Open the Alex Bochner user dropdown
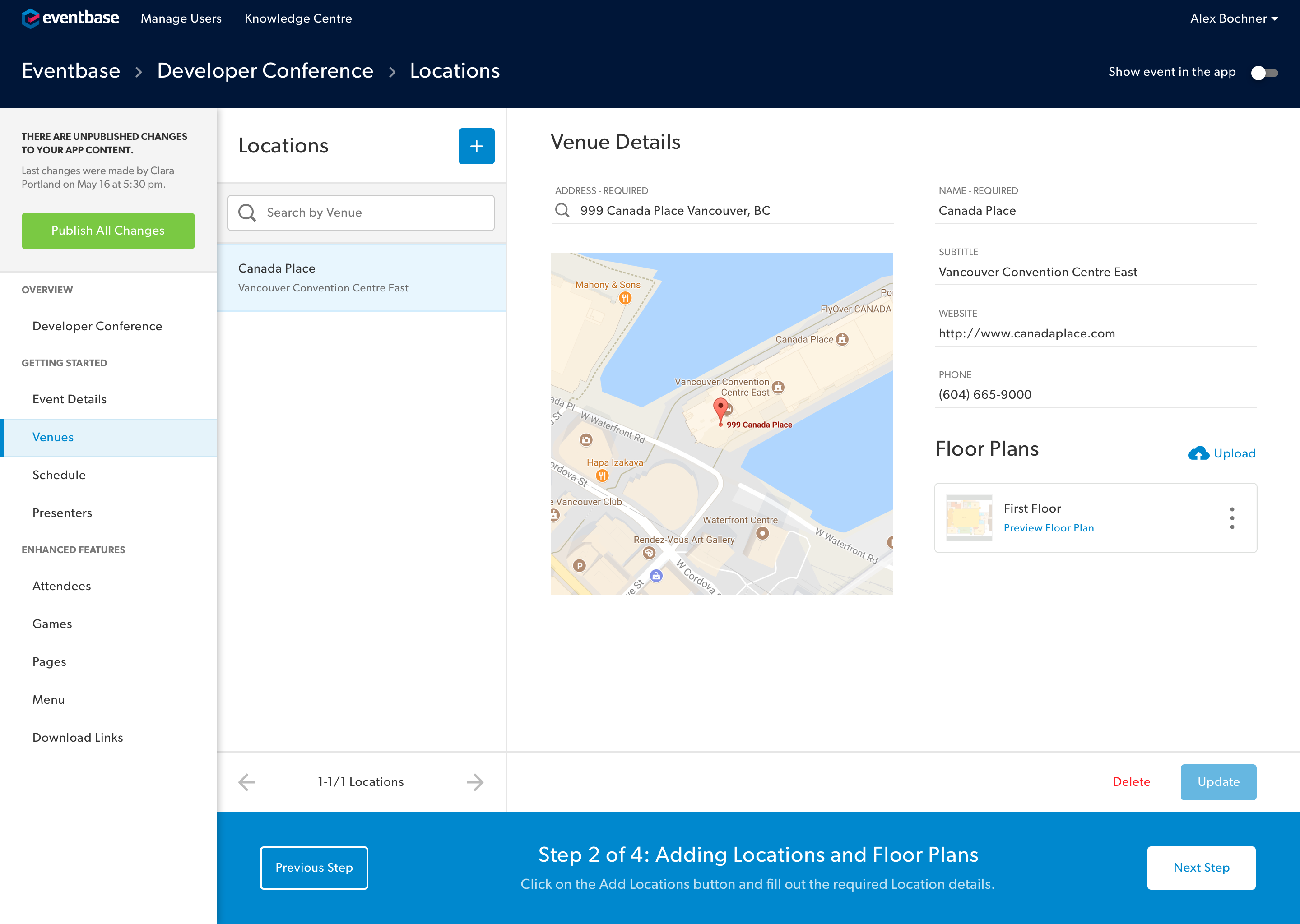This screenshot has height=924, width=1300. 1233,18
